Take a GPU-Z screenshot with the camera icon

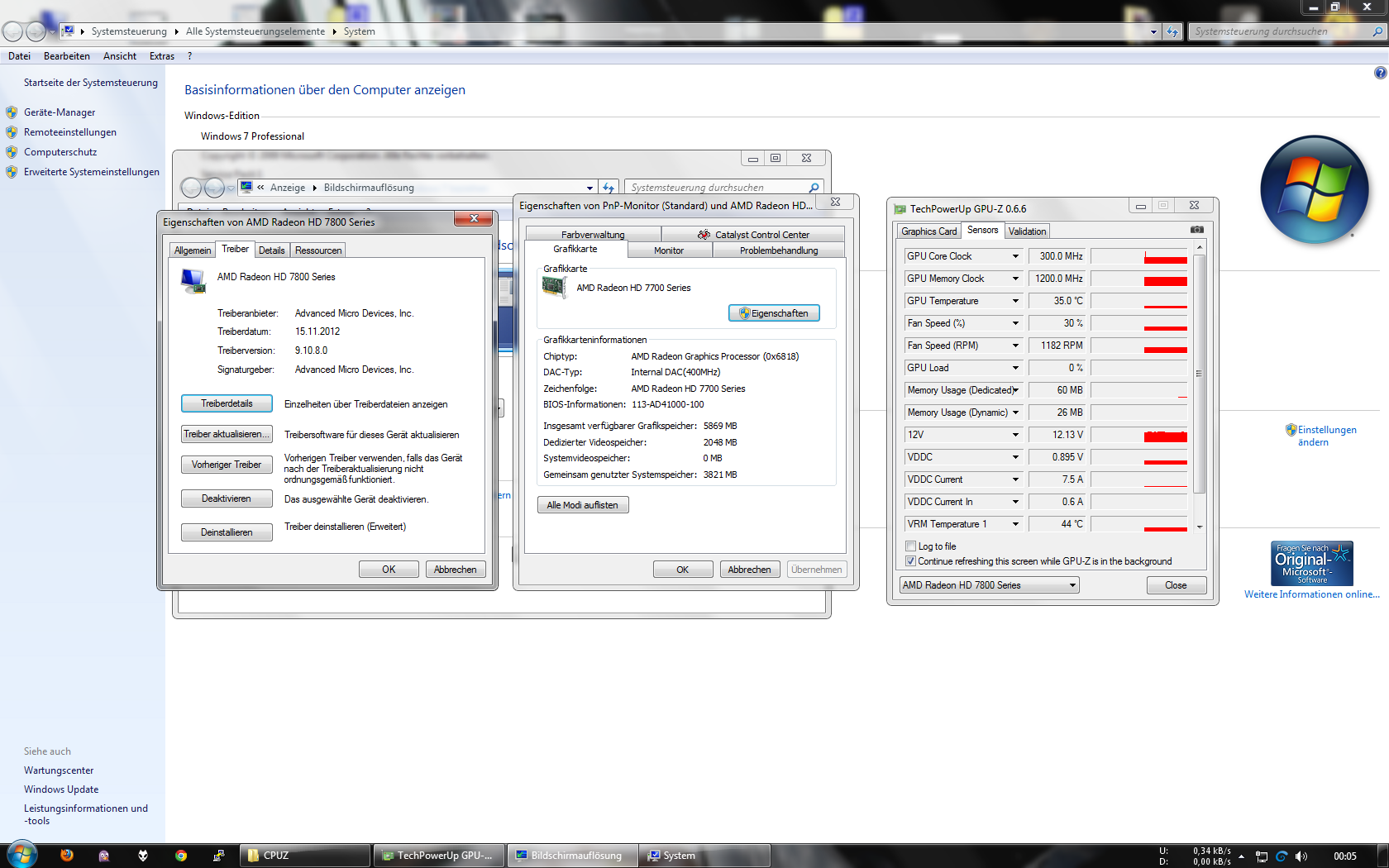point(1196,230)
